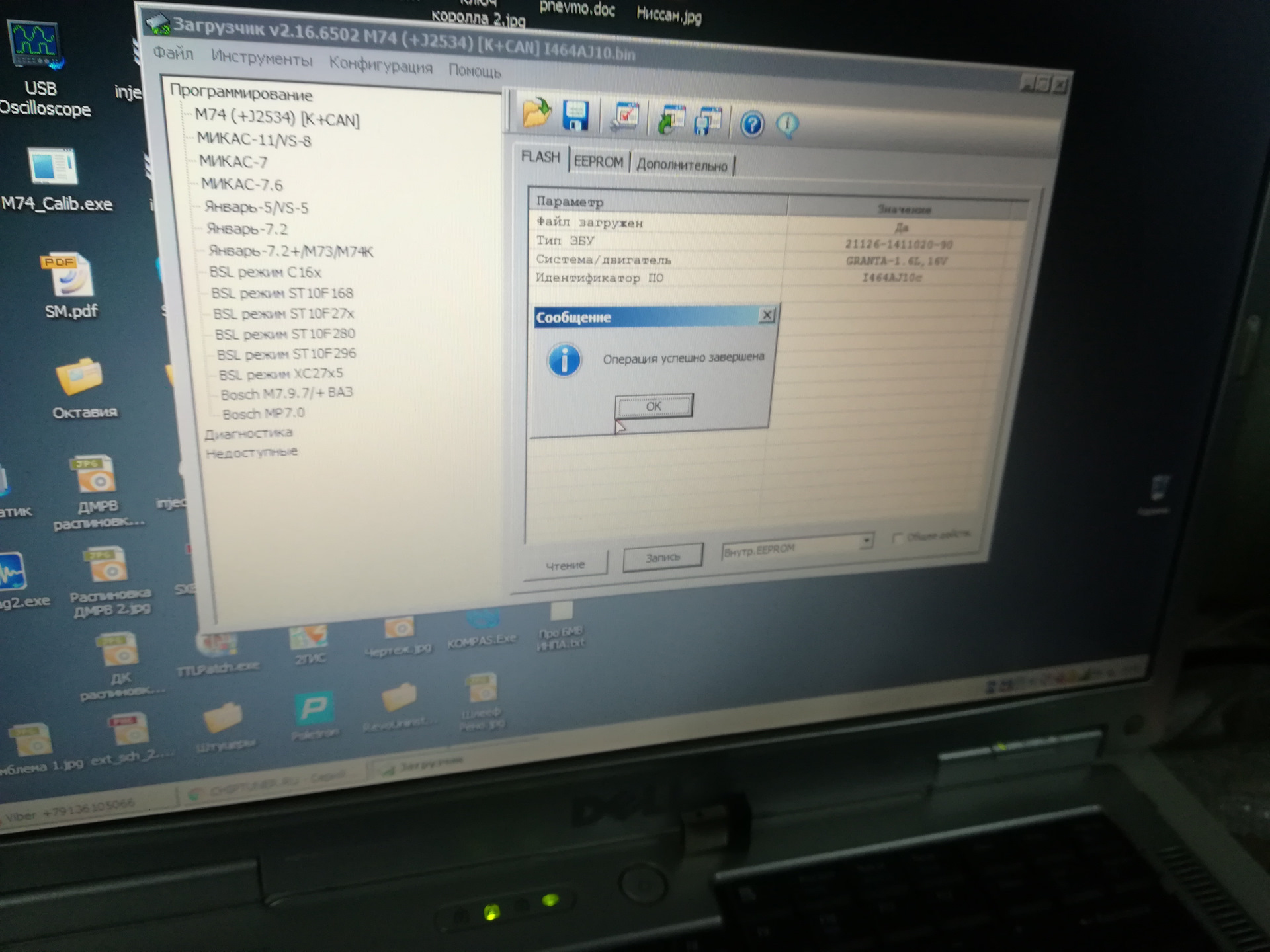Click the Запись button
The image size is (1270, 952).
[662, 557]
